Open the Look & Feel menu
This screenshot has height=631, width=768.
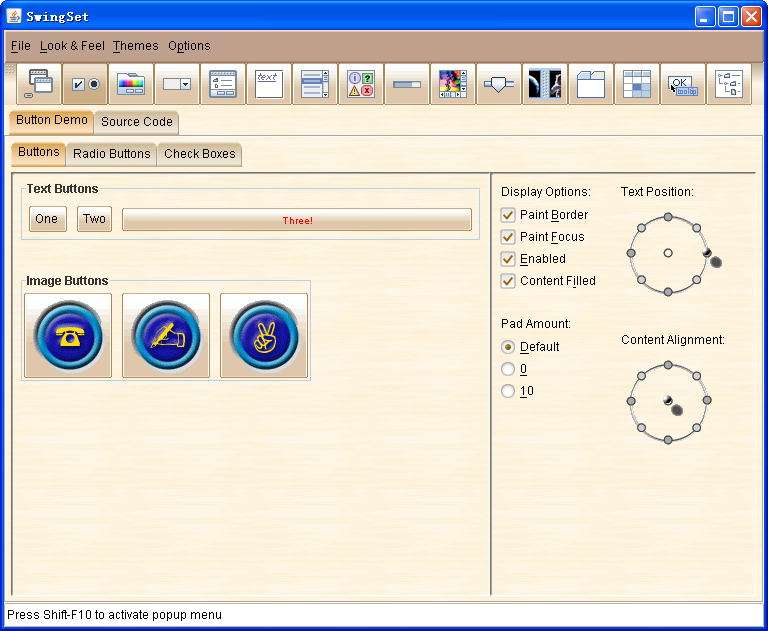tap(72, 46)
